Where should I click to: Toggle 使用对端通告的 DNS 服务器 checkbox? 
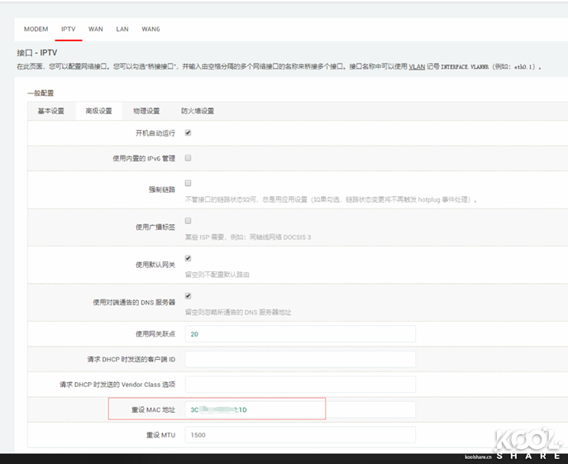pos(188,296)
